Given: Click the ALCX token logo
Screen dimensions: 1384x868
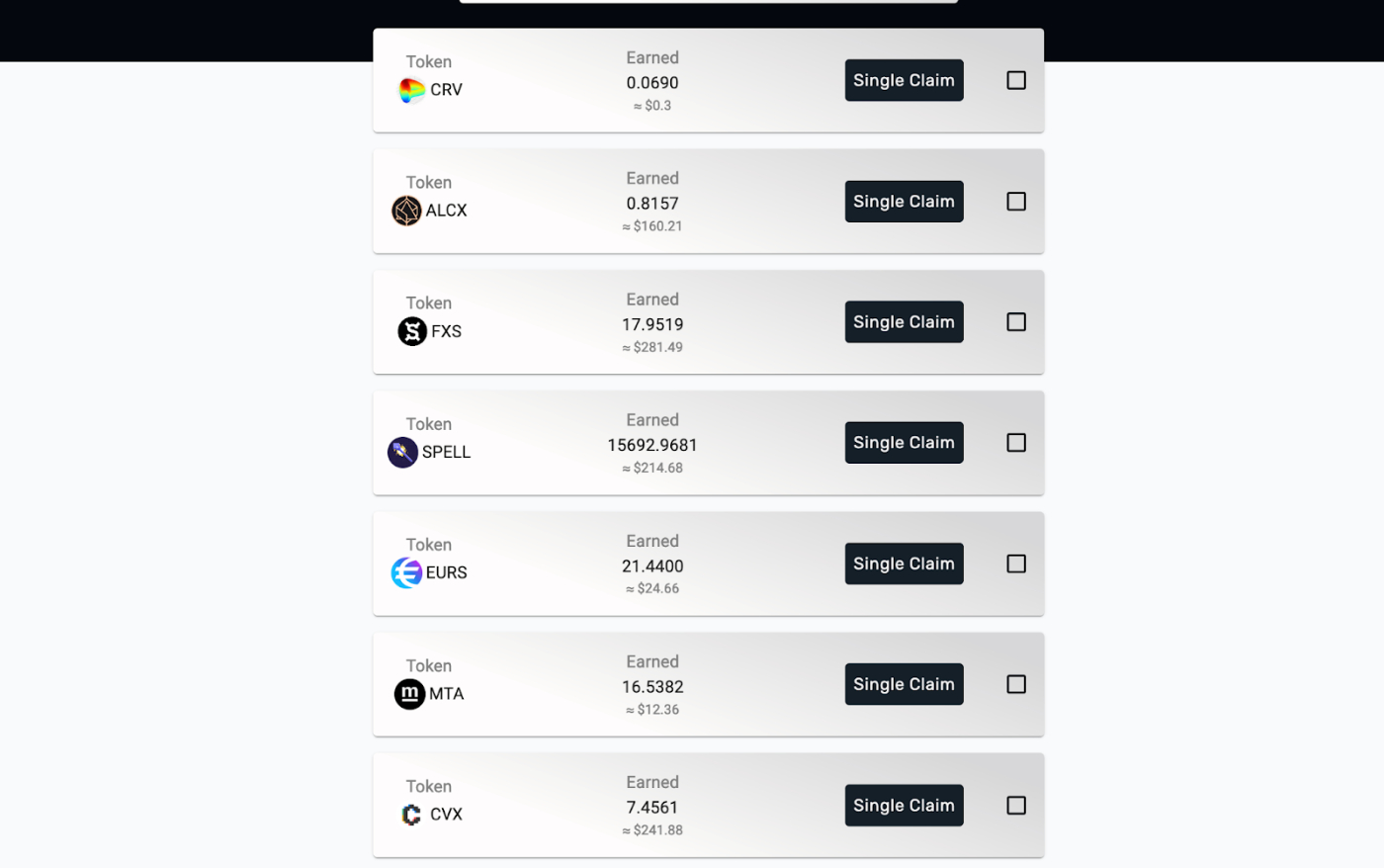Looking at the screenshot, I should (406, 211).
